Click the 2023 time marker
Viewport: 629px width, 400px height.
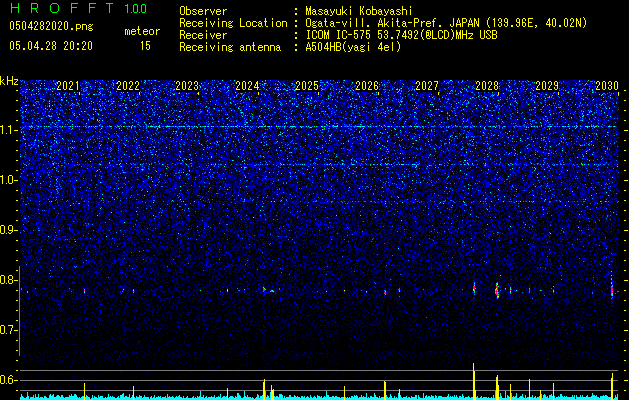(x=187, y=86)
